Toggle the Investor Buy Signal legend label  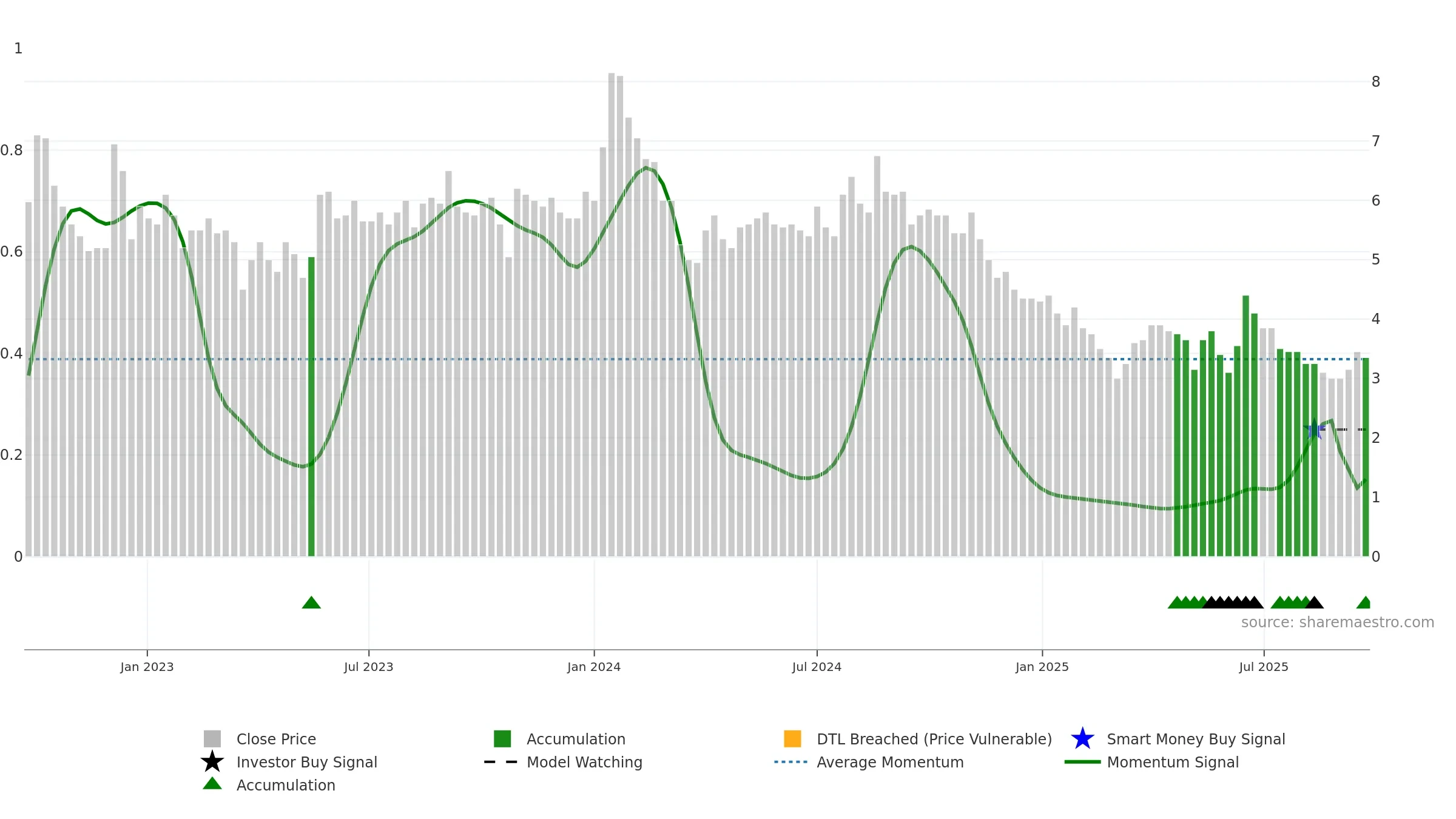pos(306,762)
